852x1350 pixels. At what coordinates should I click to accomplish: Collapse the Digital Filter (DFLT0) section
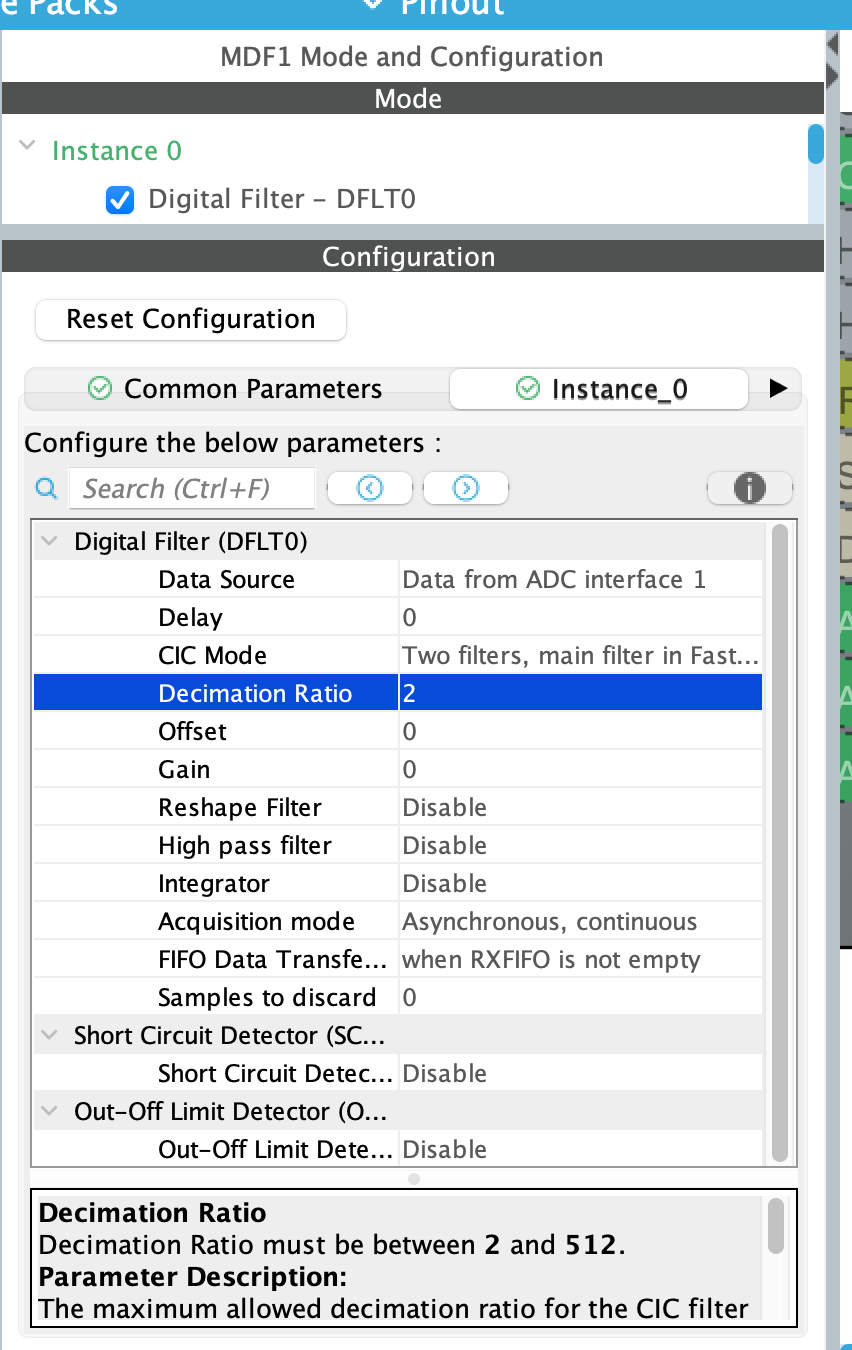48,540
